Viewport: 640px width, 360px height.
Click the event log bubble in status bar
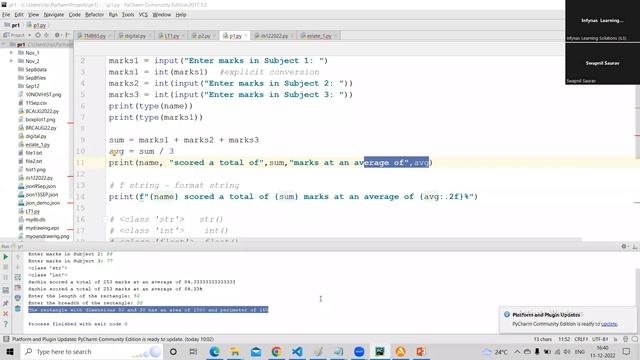[x=634, y=339]
